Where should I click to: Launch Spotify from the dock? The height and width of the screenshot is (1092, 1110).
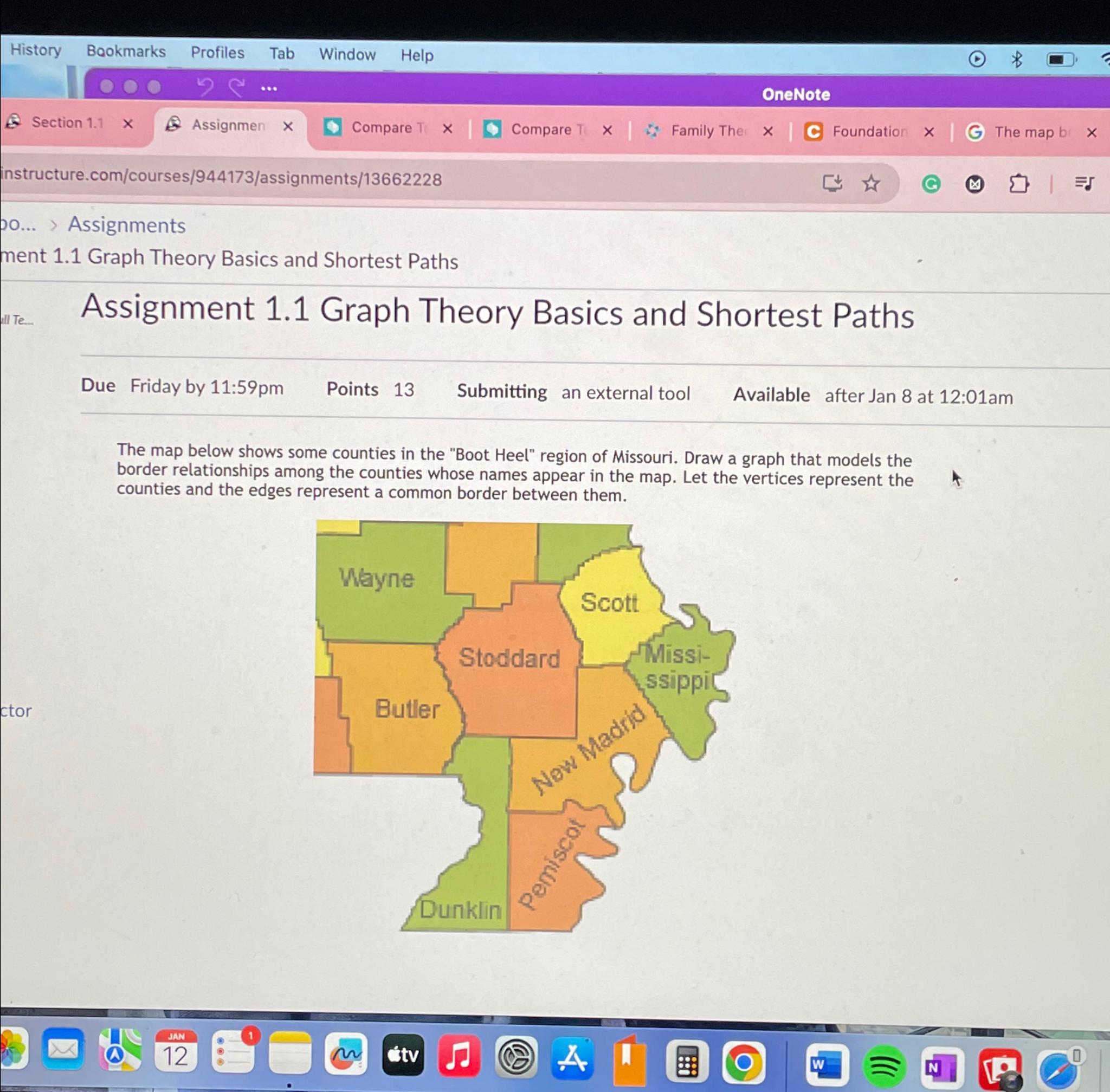tap(884, 1065)
